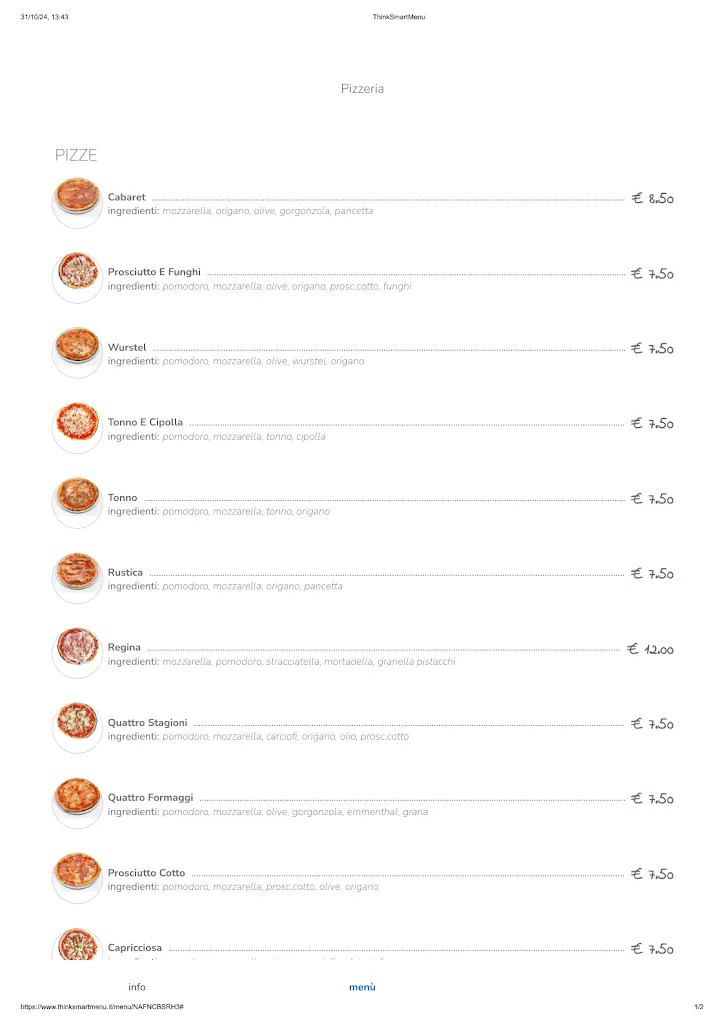Click the Regina price € 12.00
This screenshot has height=1024, width=724.
click(651, 649)
